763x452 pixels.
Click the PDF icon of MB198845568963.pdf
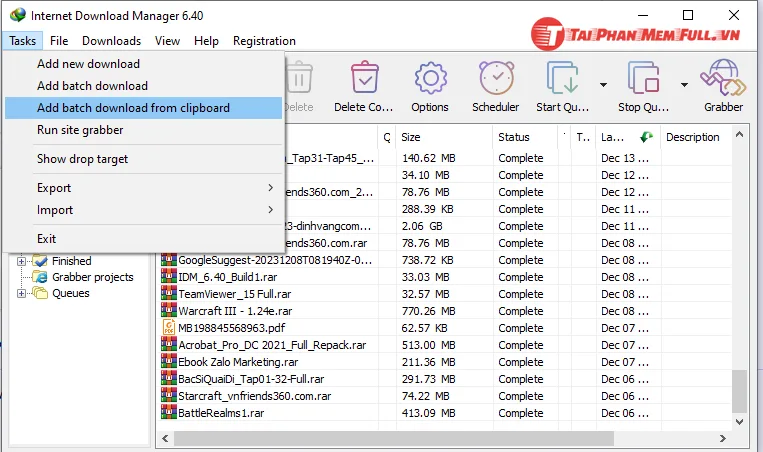(168, 327)
